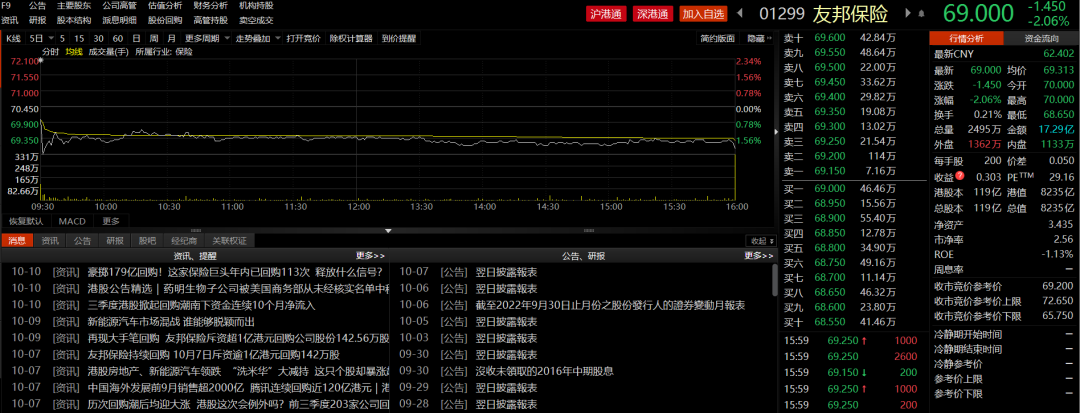Open announcement '沒收未領取的2016年中期股息'
1080x413 pixels.
[x=545, y=371]
